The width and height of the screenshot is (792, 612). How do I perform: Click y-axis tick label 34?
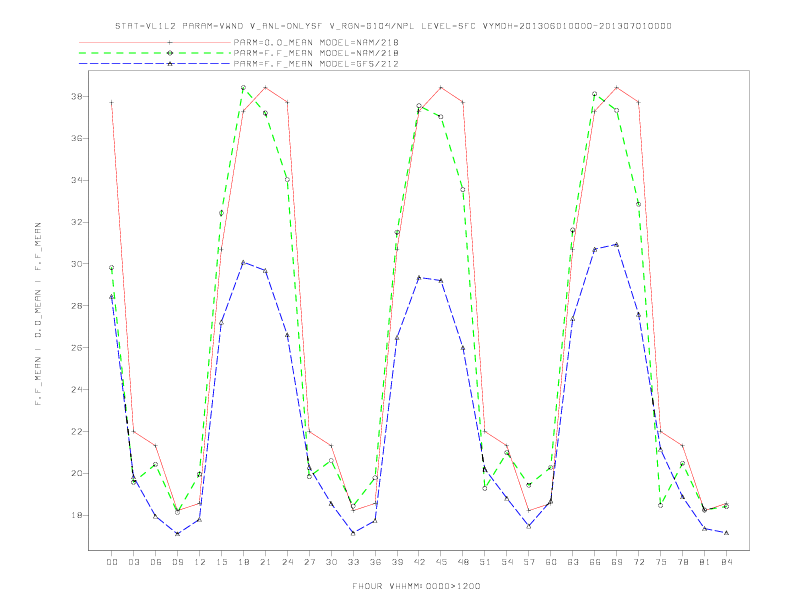coord(77,180)
